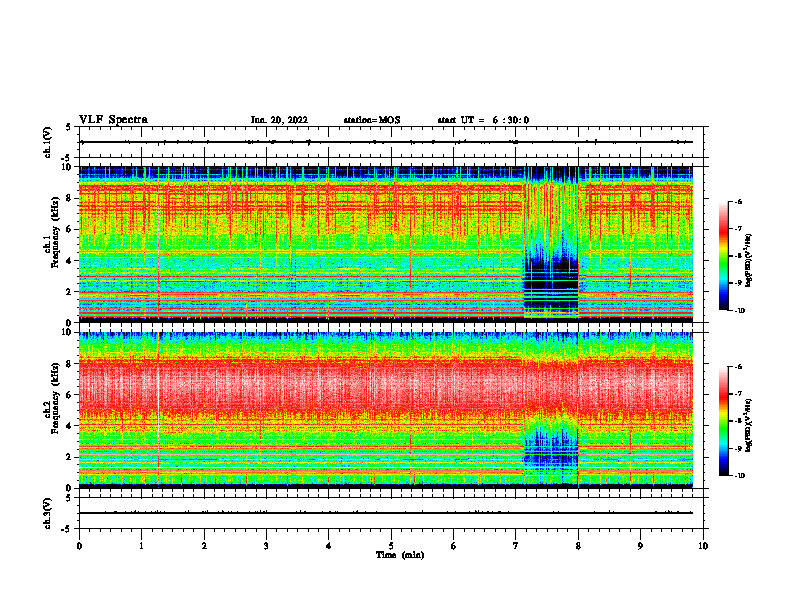This screenshot has height=612, width=792.
Task: Click the "station=MOS" header text
Action: [x=372, y=120]
